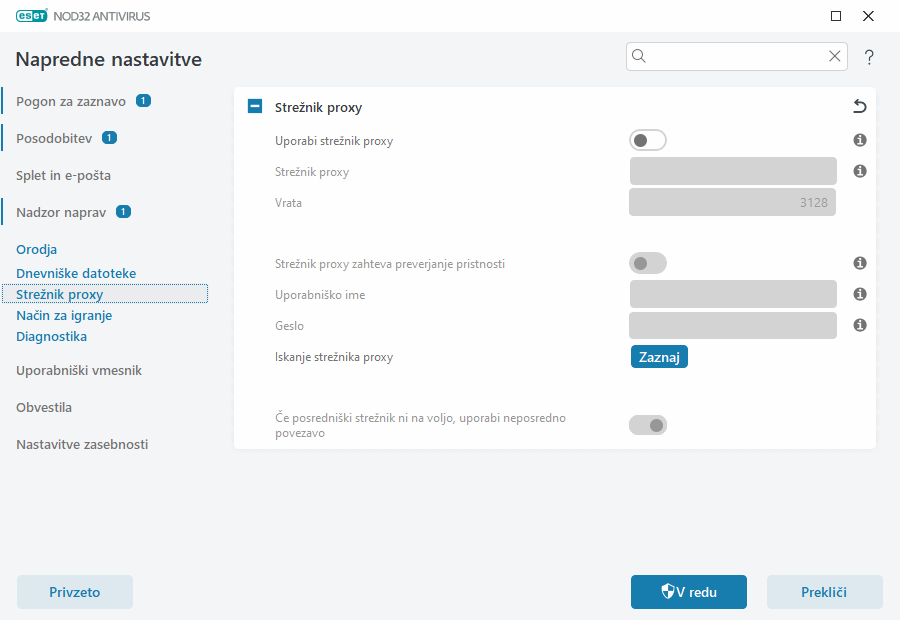Select Diagnostika in the sidebar

pyautogui.click(x=53, y=336)
